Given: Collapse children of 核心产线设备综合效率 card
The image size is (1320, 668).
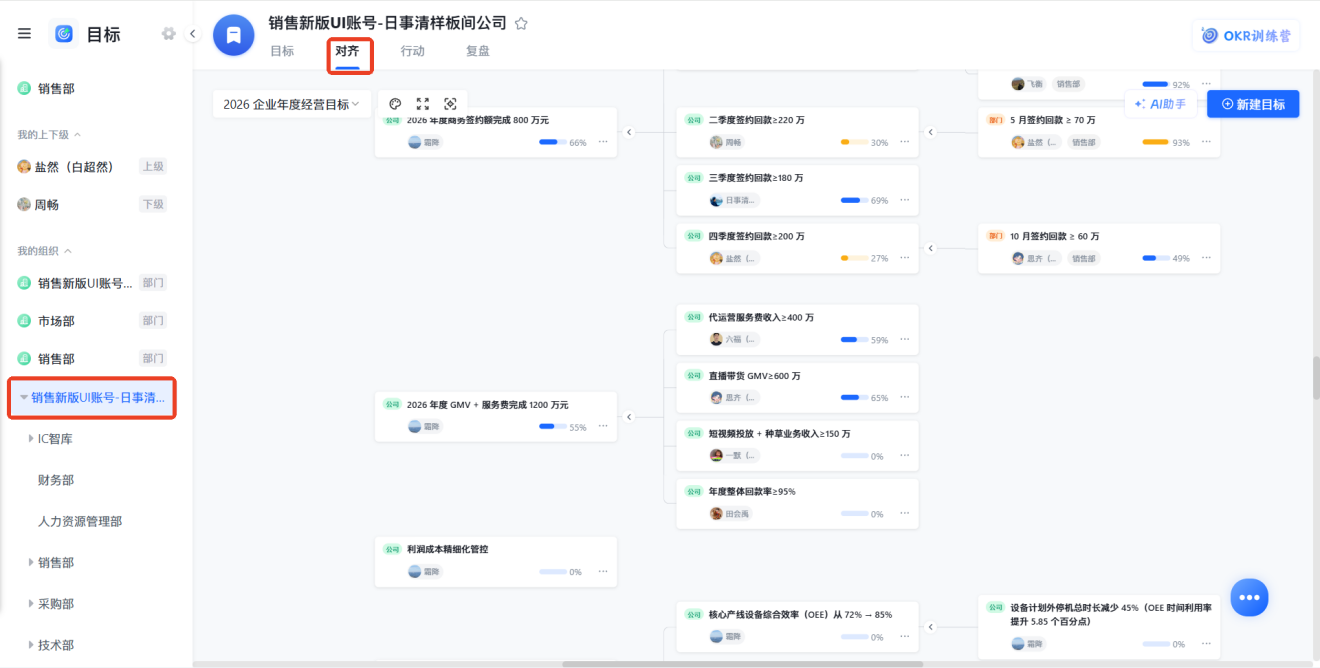Looking at the screenshot, I should [931, 627].
